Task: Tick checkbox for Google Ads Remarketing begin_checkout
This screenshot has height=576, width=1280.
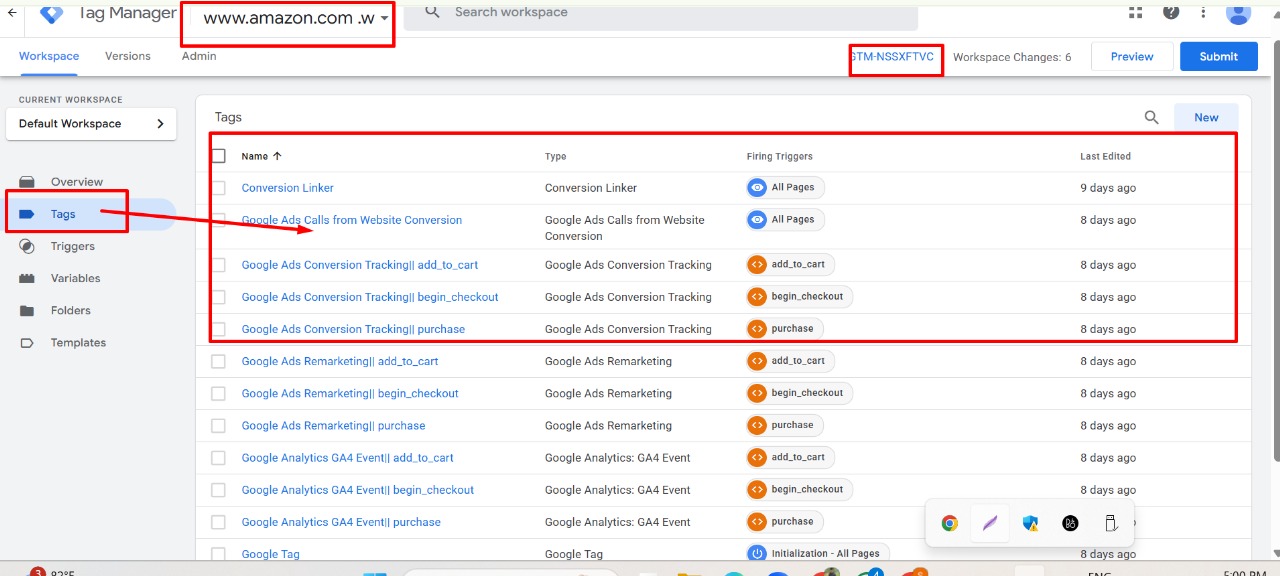Action: coord(218,393)
